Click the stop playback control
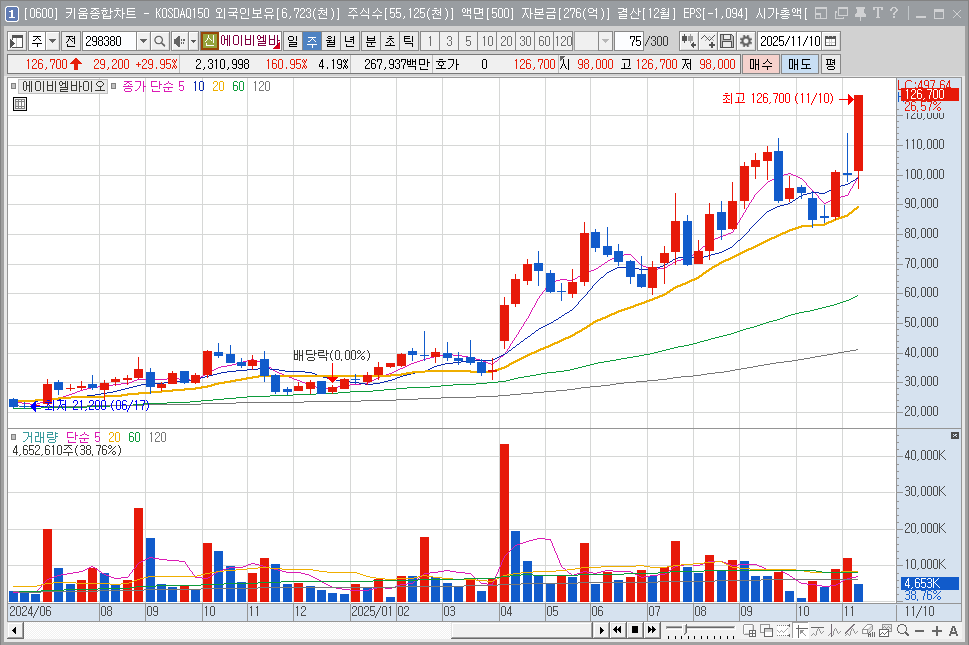 (x=635, y=630)
